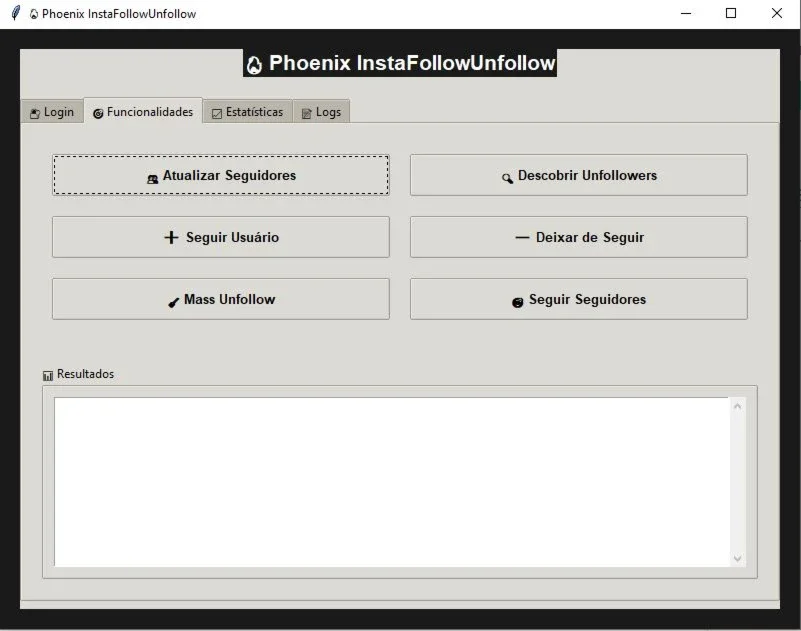This screenshot has width=801, height=631.
Task: Switch to the Login tab
Action: (52, 112)
